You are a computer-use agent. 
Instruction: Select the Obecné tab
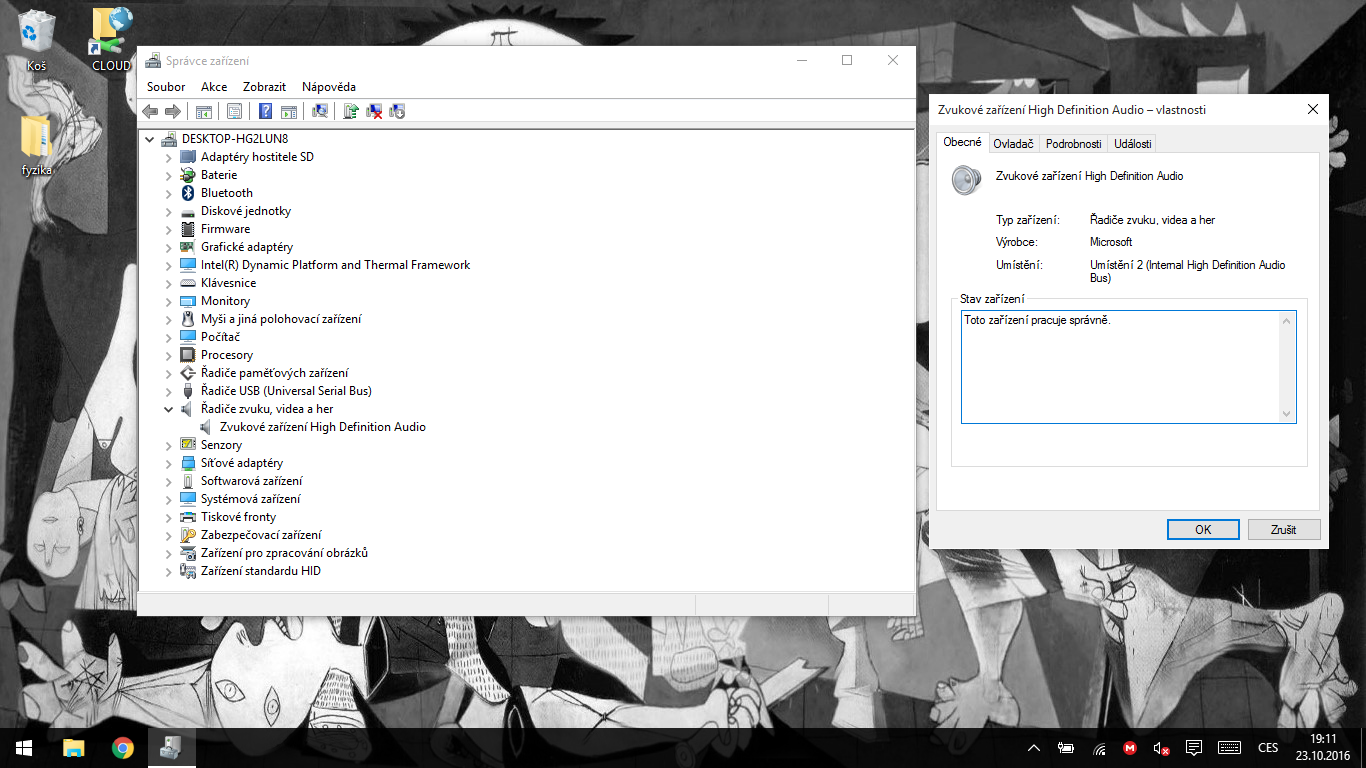click(962, 142)
